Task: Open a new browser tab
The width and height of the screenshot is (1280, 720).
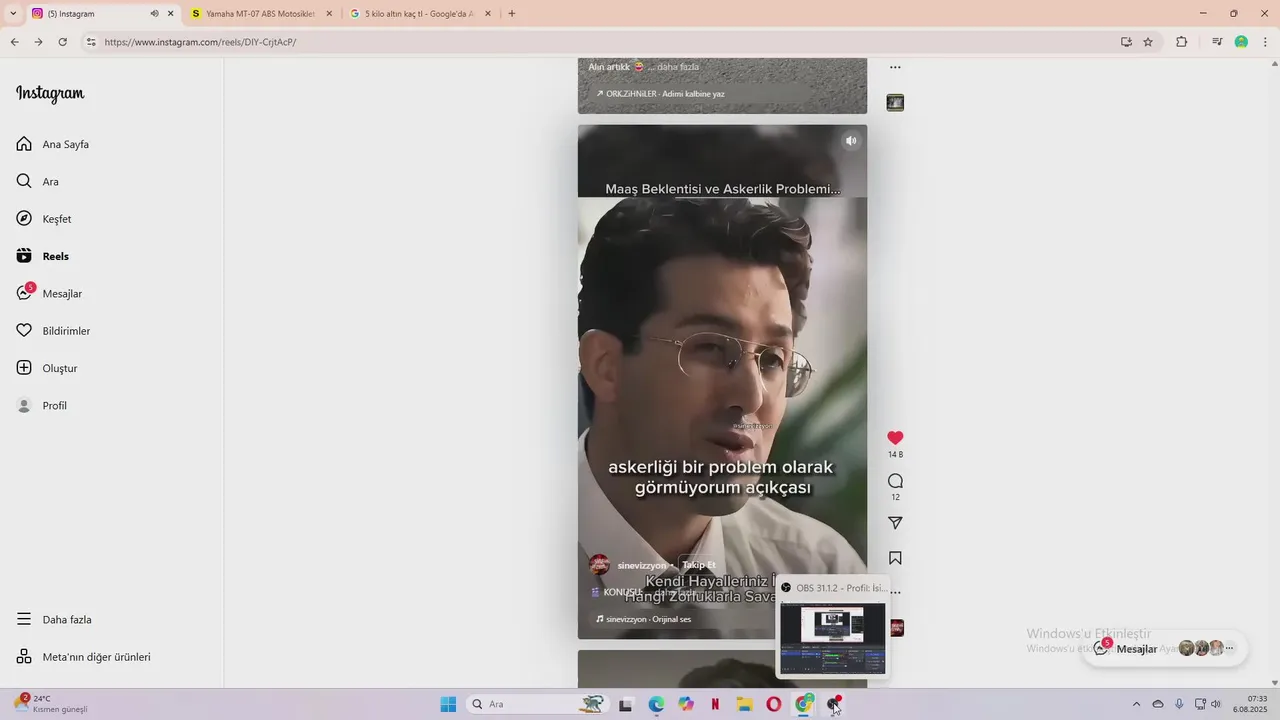Action: 512,14
